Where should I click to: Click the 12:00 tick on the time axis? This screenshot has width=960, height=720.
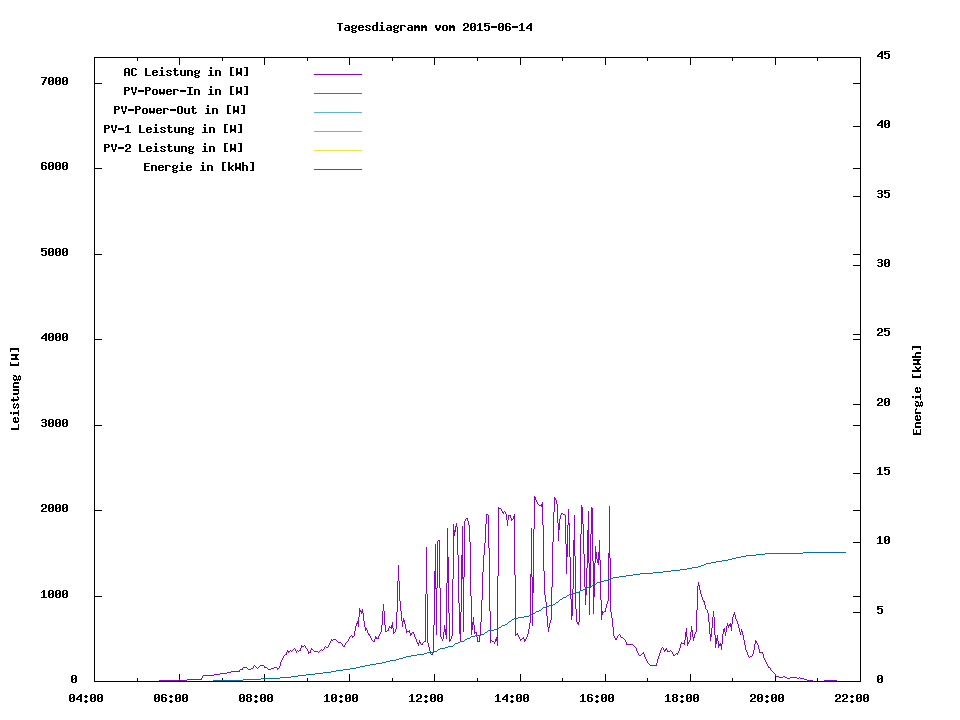(x=427, y=699)
